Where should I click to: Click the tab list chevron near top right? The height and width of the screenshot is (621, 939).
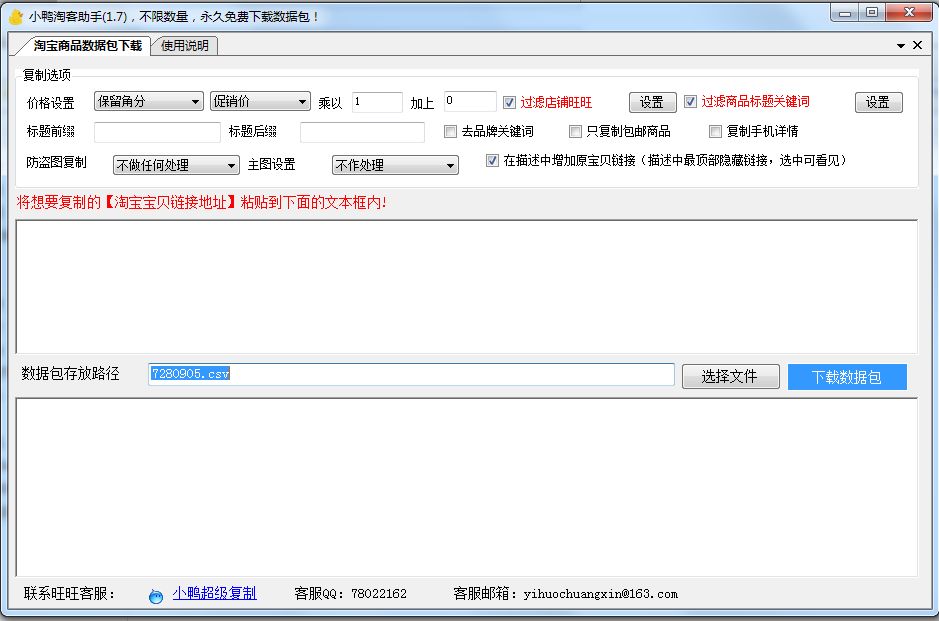pyautogui.click(x=902, y=46)
